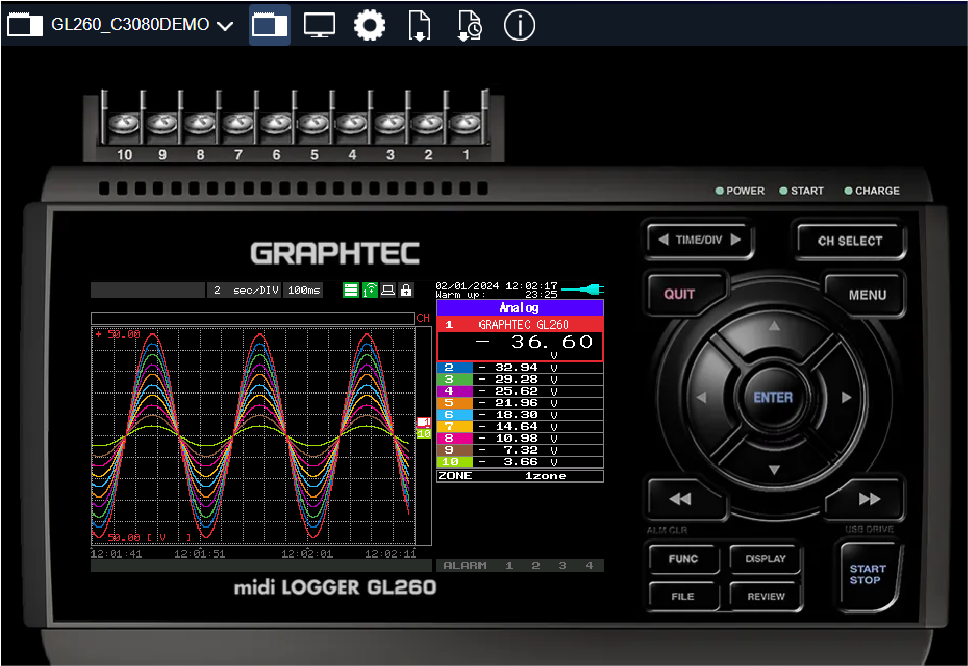Click the captured data download icon
Viewport: 968px width, 666px height.
(419, 24)
